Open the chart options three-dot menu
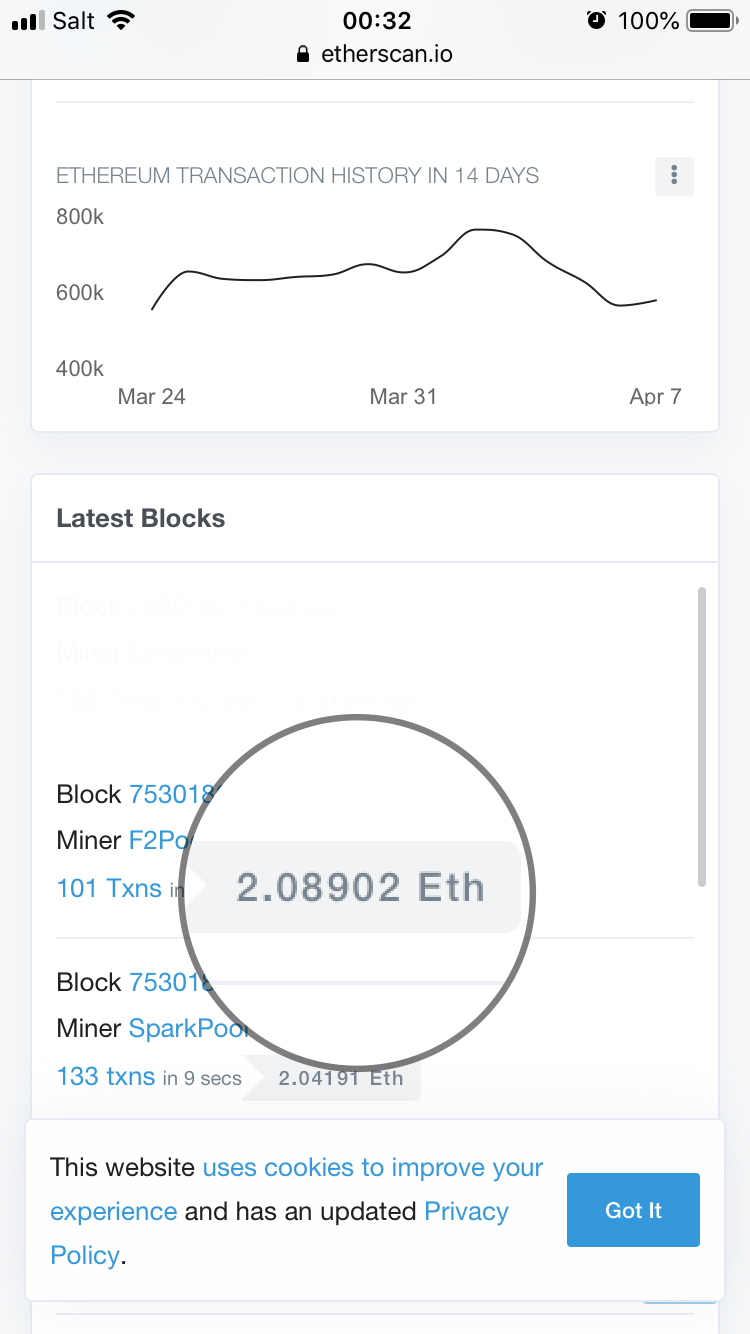Screen dimensions: 750x1334 (x=674, y=176)
